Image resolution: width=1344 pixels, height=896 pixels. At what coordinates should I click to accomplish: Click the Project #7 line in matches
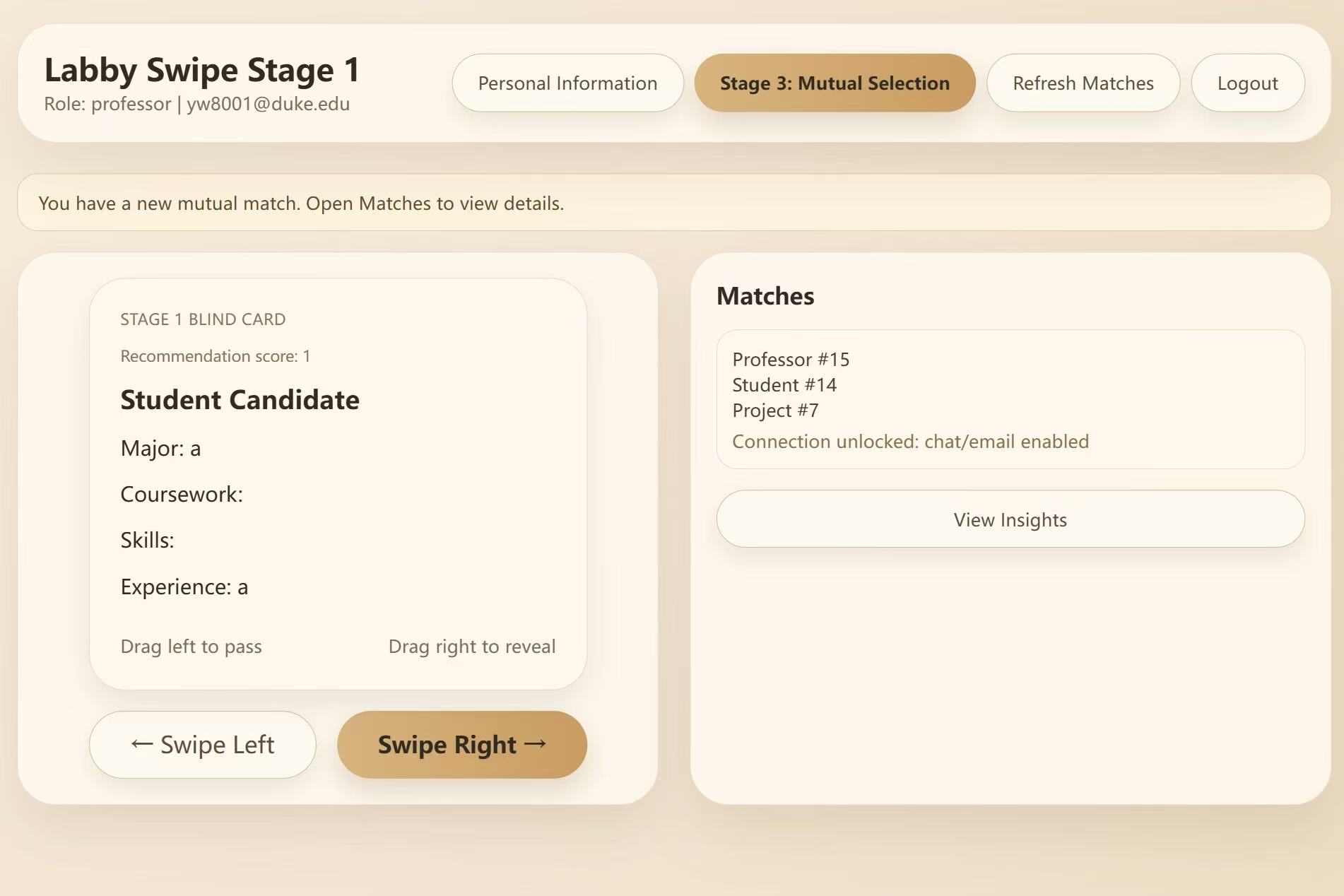tap(775, 410)
